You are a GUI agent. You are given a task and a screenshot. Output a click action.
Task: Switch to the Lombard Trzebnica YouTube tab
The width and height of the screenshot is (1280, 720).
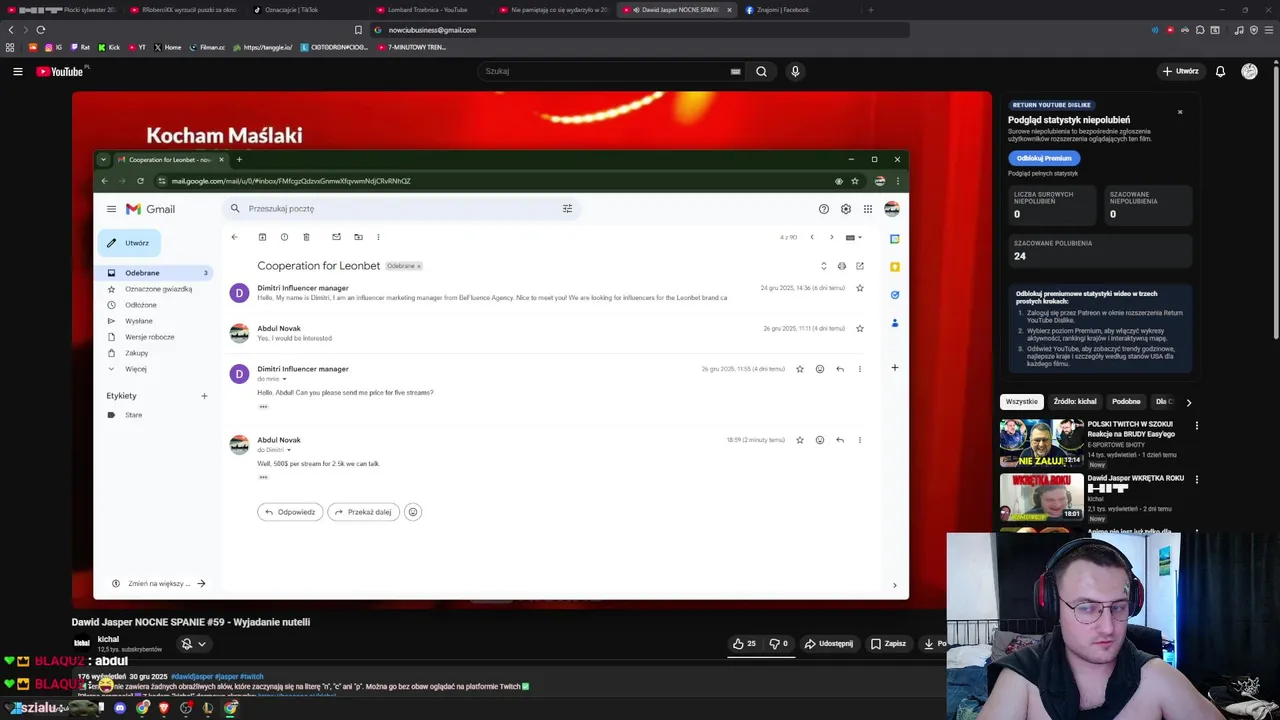click(x=428, y=10)
